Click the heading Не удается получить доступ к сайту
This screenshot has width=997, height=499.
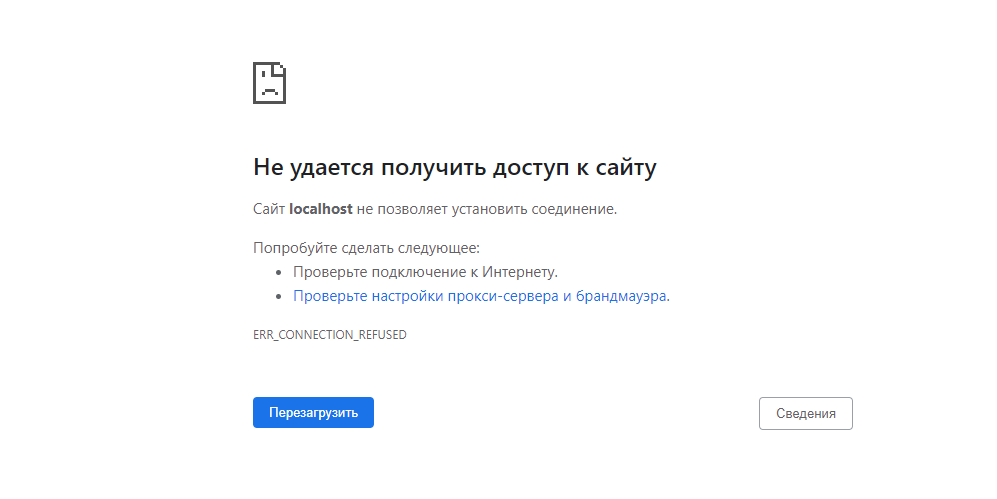(x=455, y=167)
